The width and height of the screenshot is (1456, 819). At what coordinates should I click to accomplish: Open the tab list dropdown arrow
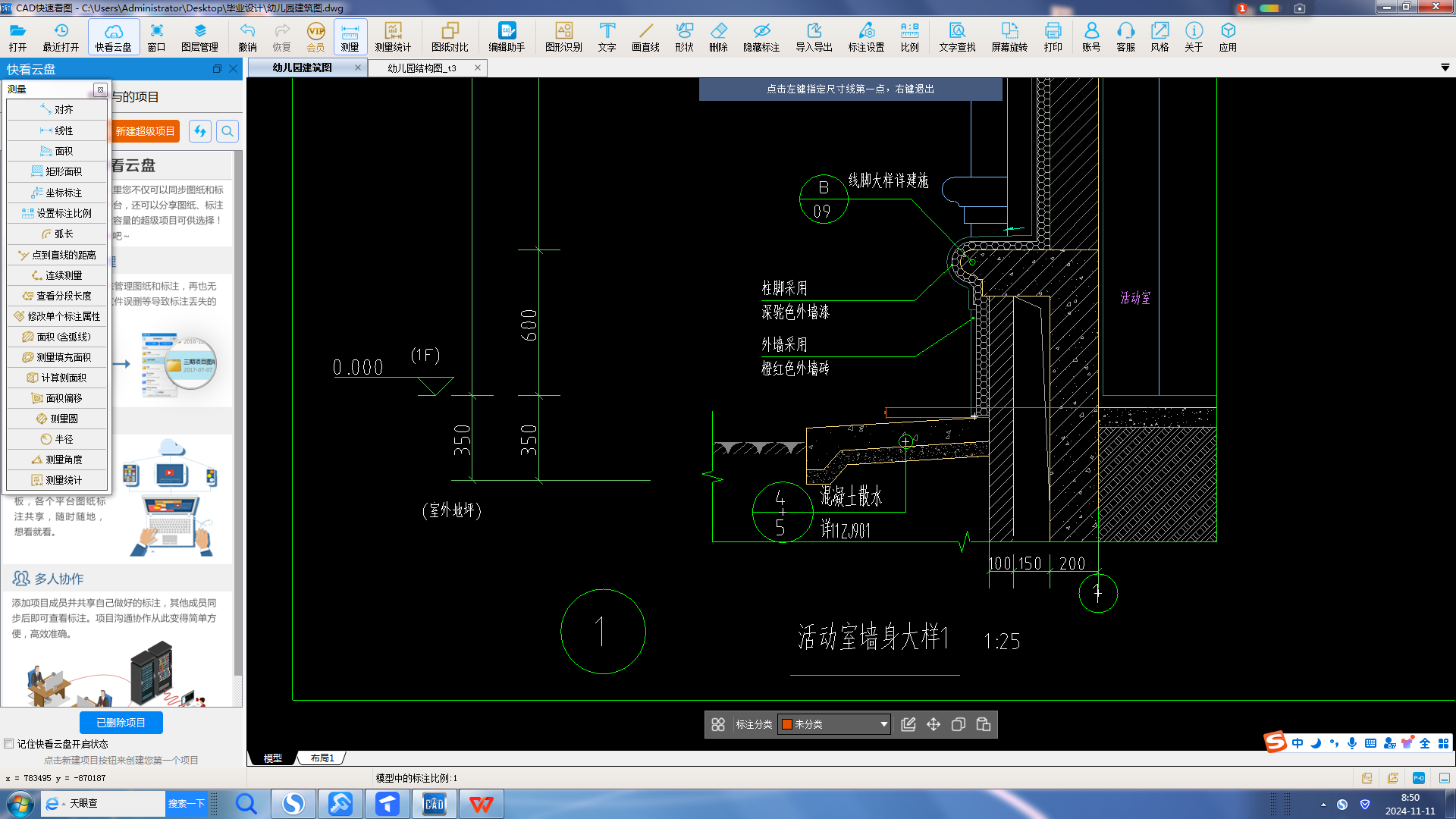[1445, 67]
